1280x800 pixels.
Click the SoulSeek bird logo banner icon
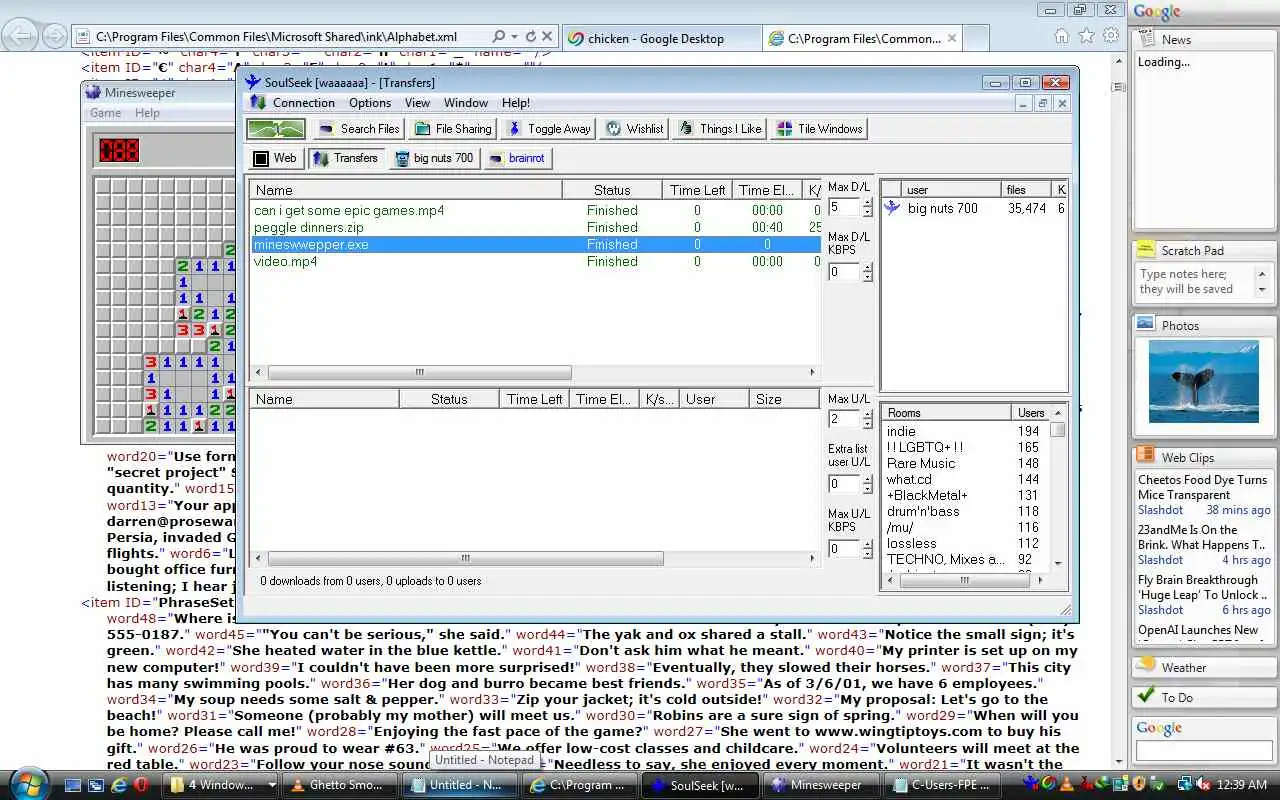276,129
